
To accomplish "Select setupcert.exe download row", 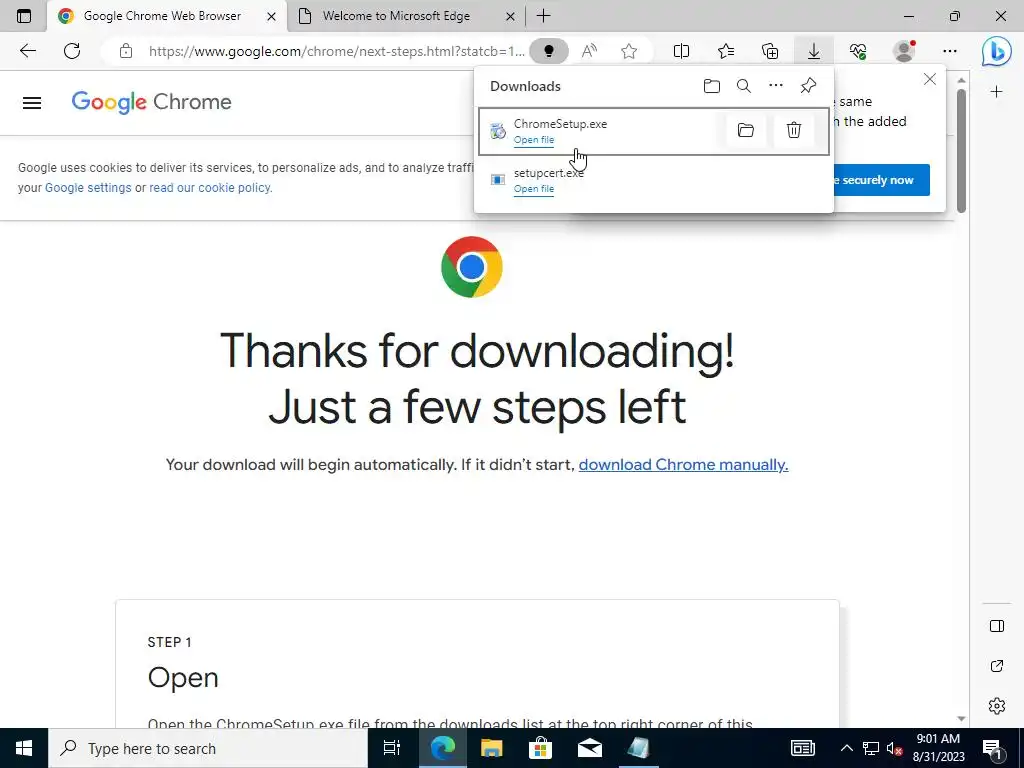I will (x=654, y=181).
